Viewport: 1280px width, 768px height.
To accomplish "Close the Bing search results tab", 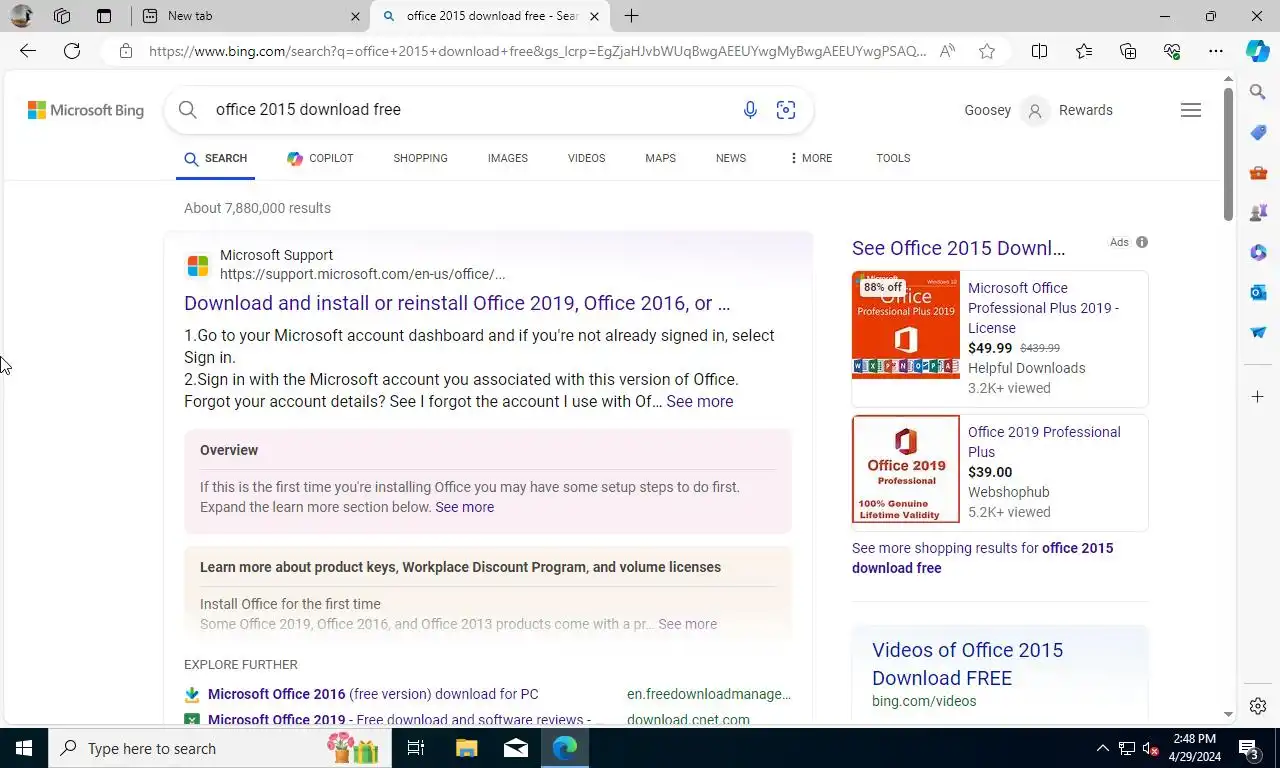I will click(x=594, y=16).
